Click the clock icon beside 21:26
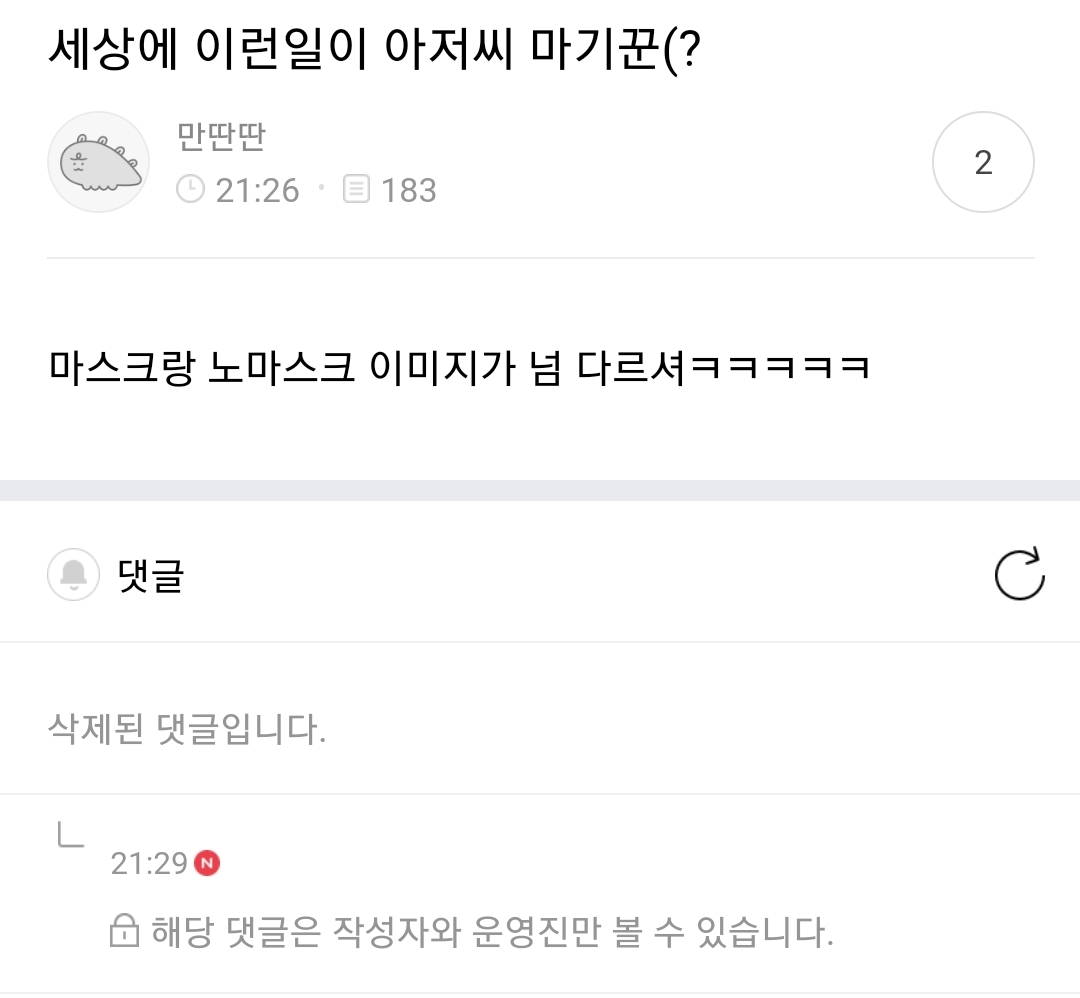Viewport: 1080px width, 998px height. (x=190, y=189)
